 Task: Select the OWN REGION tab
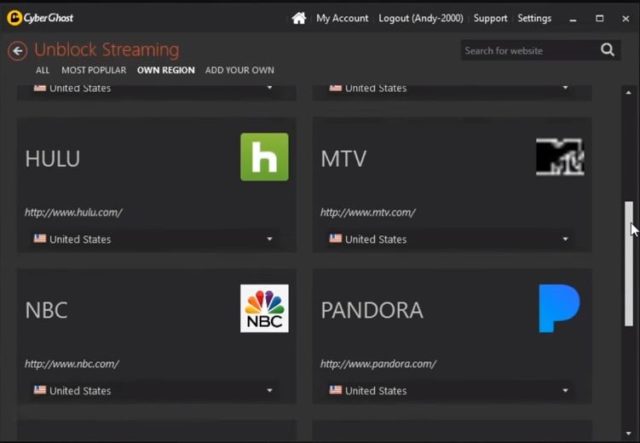tap(166, 70)
